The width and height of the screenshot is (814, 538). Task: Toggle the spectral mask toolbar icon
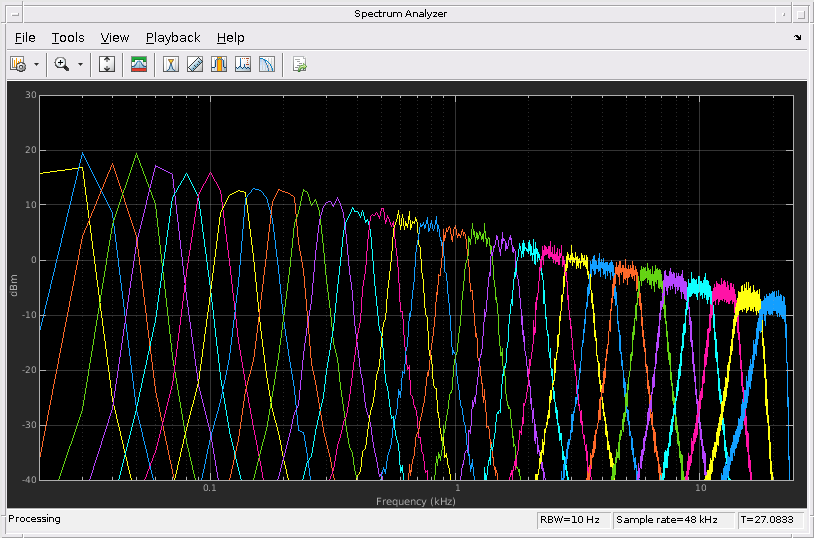point(139,64)
